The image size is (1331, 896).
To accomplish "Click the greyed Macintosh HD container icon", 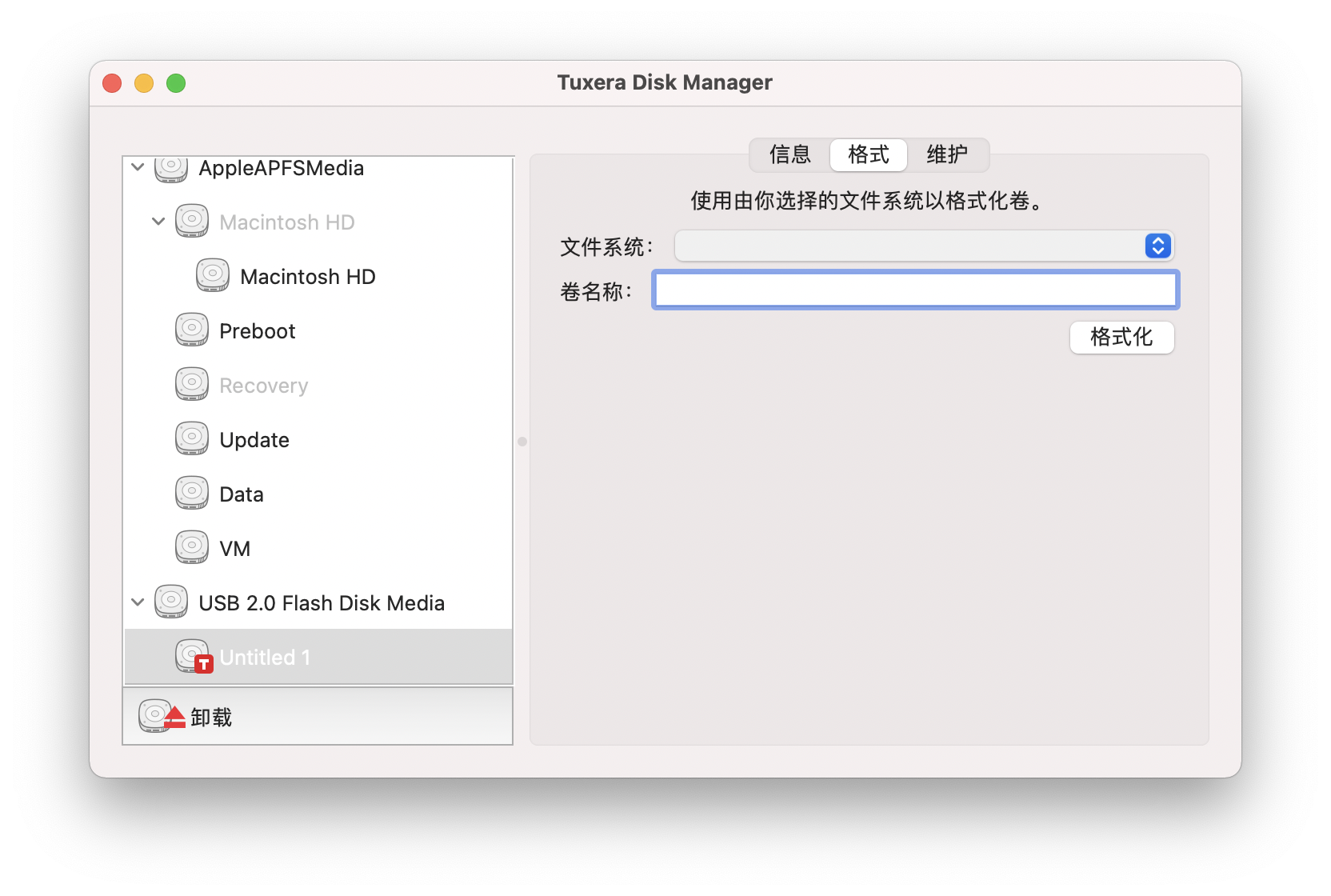I will (x=192, y=222).
